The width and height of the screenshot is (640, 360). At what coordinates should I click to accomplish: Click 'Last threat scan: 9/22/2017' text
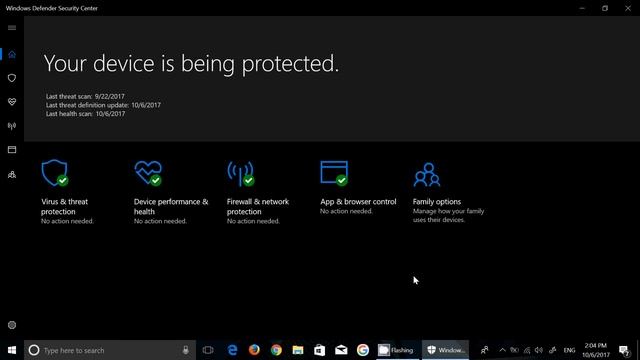[x=85, y=96]
